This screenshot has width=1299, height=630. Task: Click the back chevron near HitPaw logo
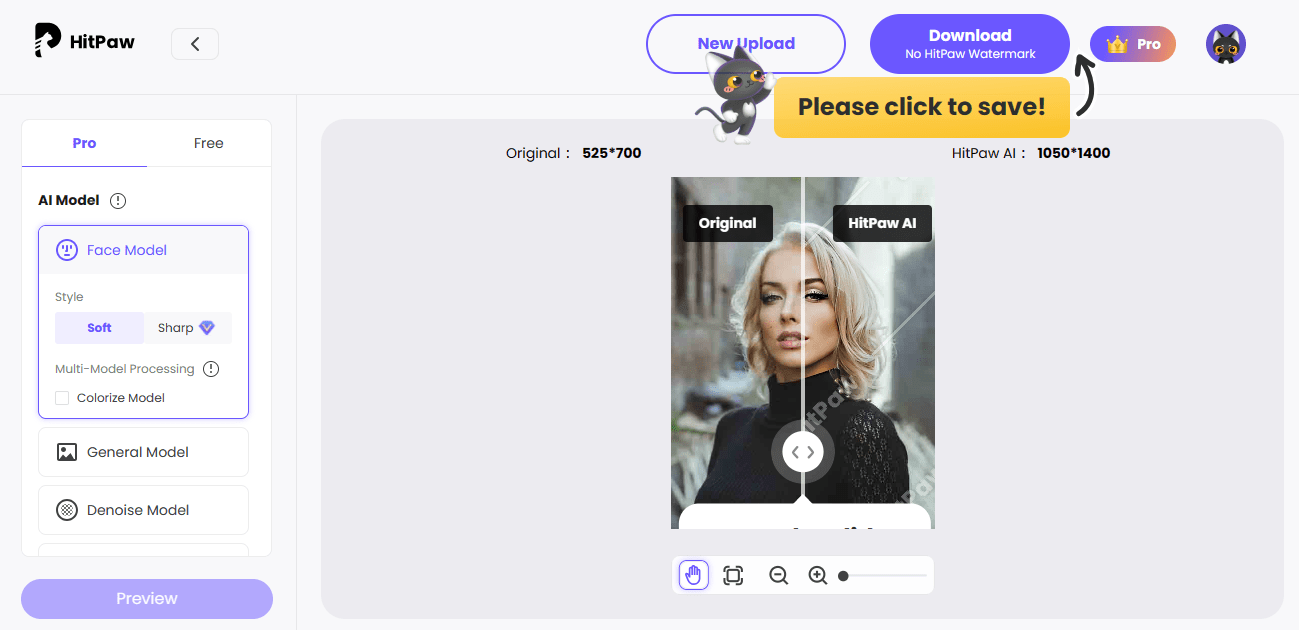point(195,44)
